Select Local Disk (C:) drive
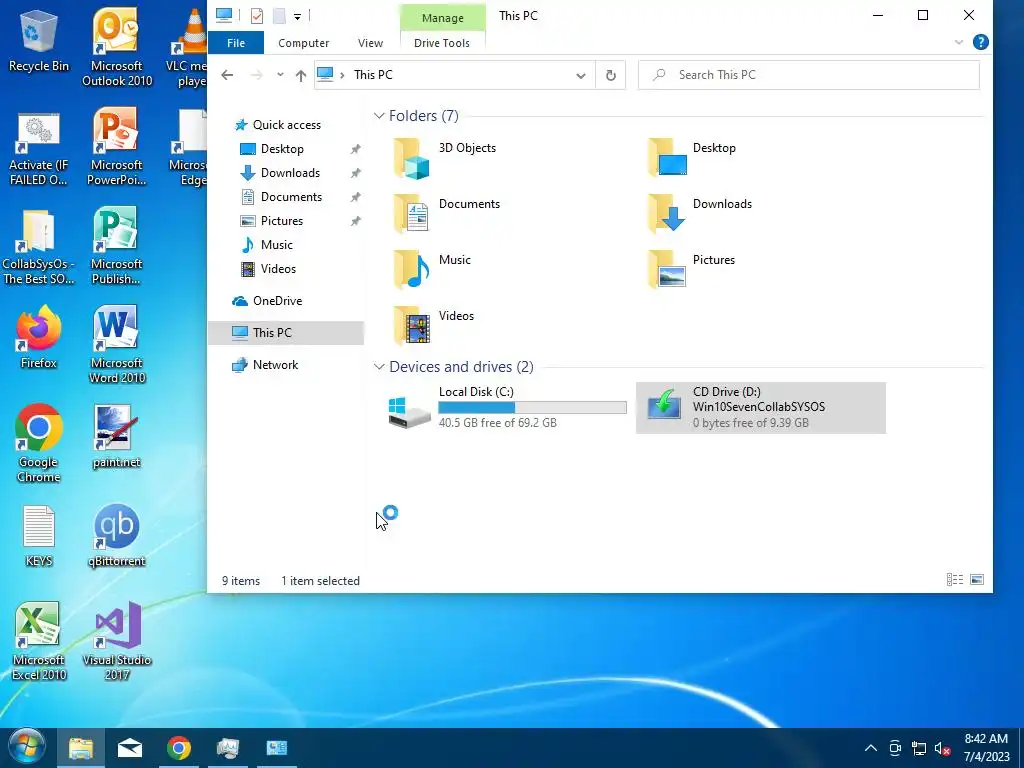The width and height of the screenshot is (1024, 768). coord(507,408)
